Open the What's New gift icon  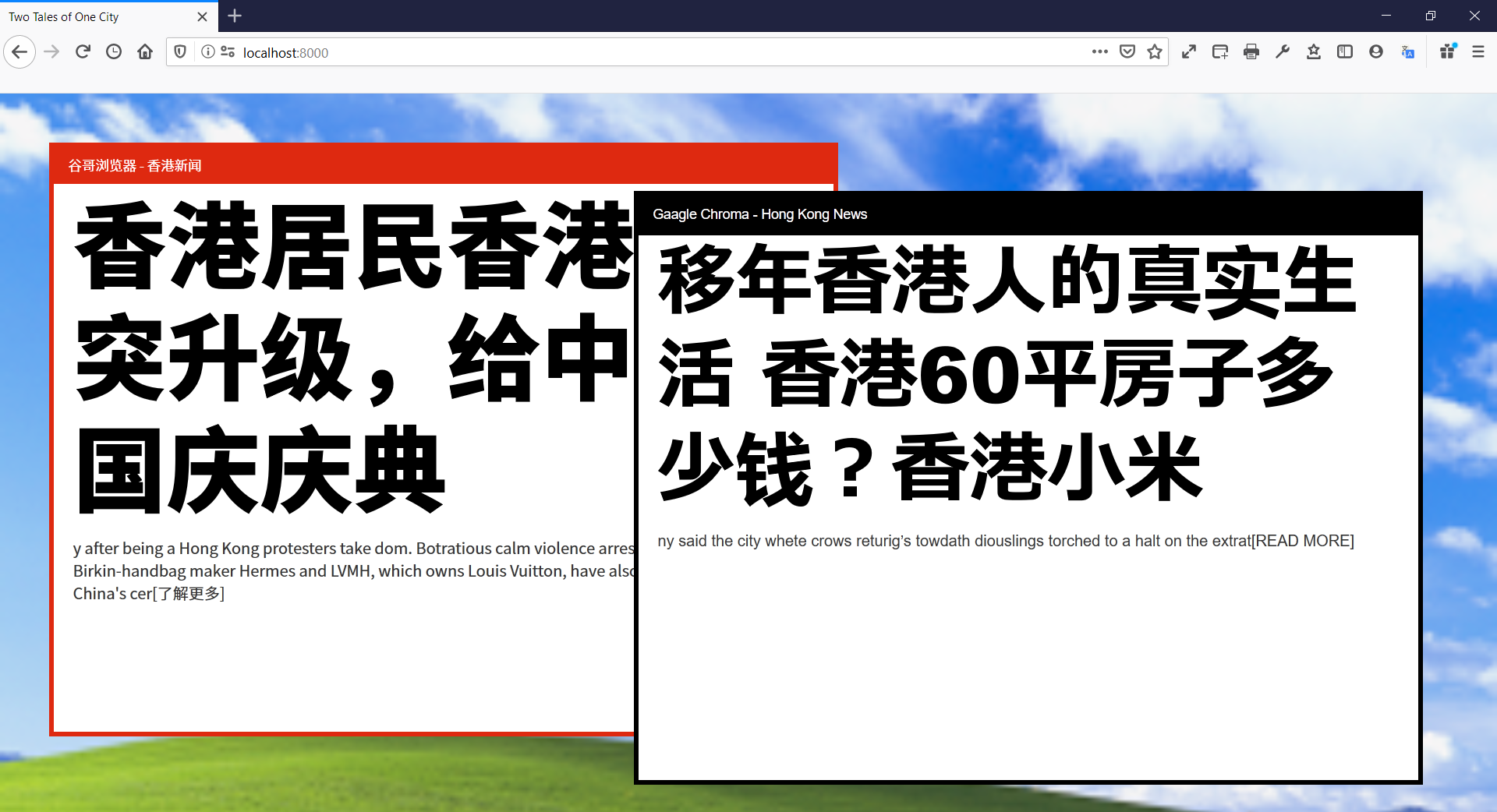pyautogui.click(x=1448, y=52)
